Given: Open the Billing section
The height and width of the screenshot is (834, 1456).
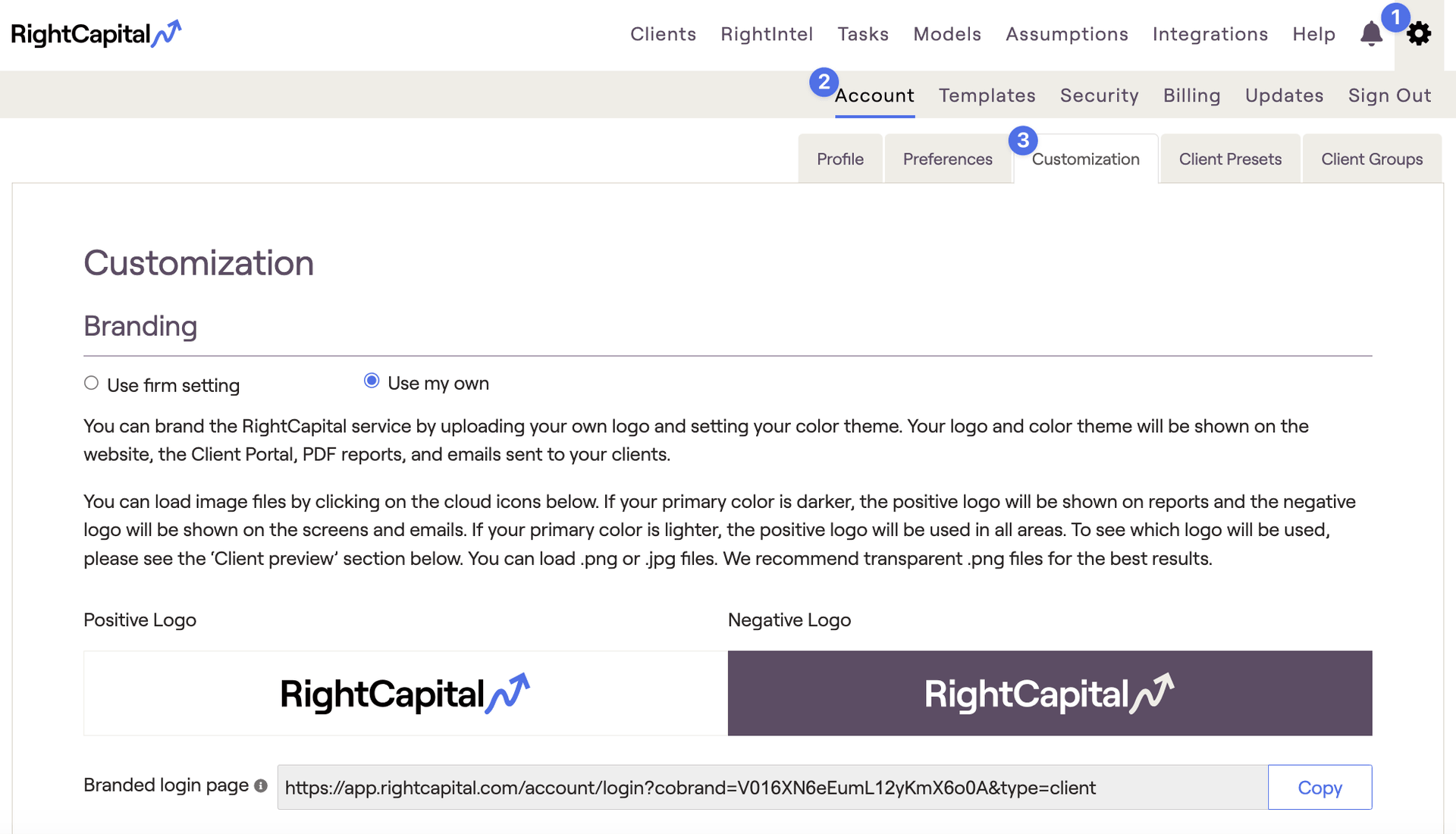Looking at the screenshot, I should point(1191,96).
